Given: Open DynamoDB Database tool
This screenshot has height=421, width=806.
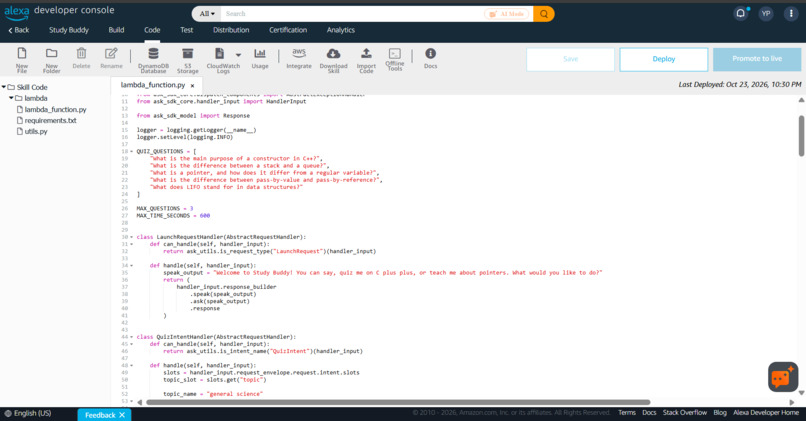Looking at the screenshot, I should [x=153, y=60].
